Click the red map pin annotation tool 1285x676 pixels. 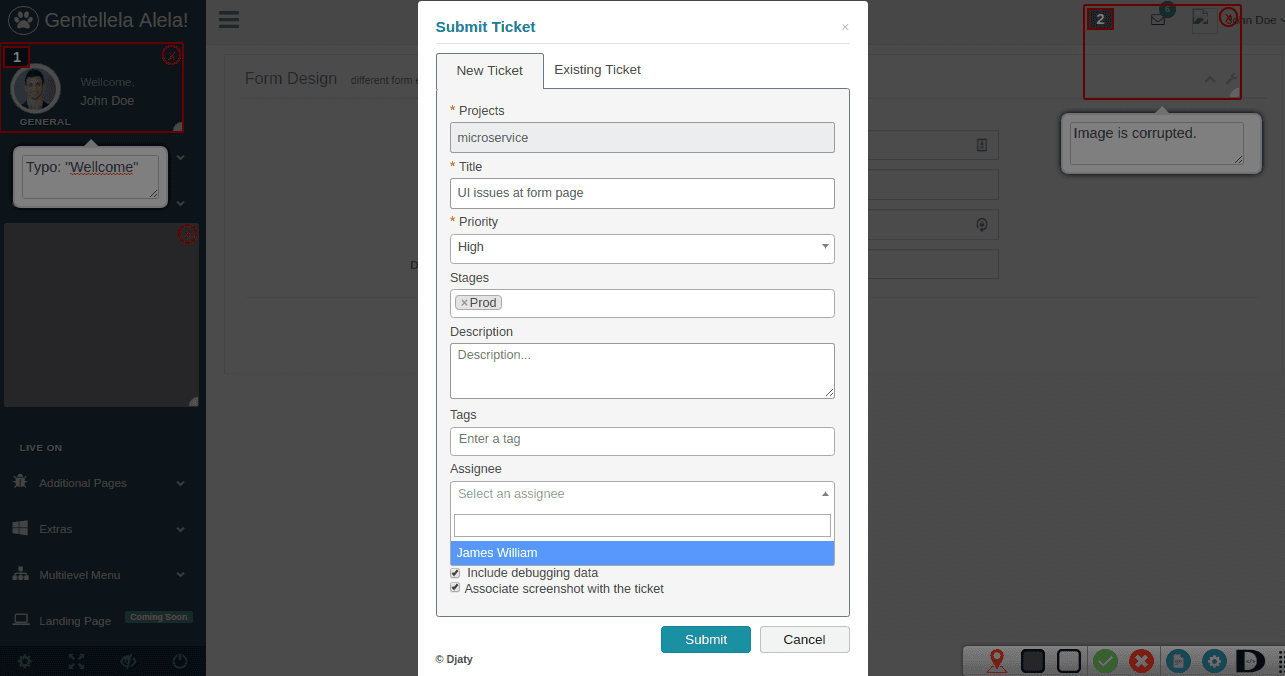[x=996, y=661]
